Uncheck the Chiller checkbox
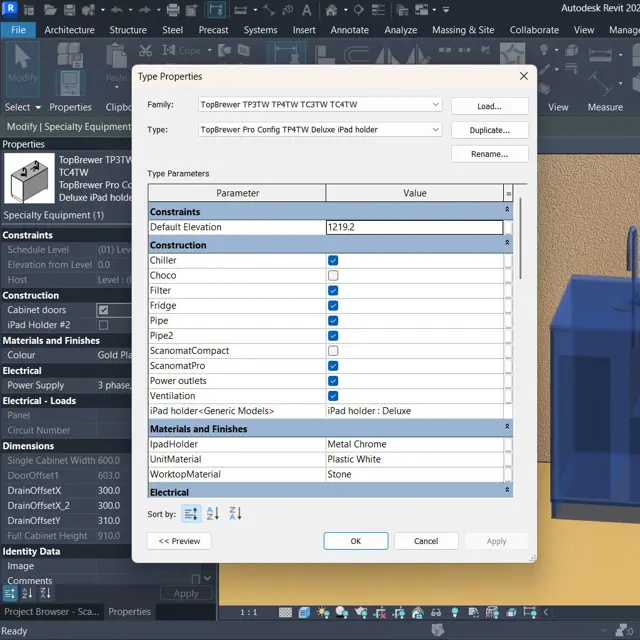Viewport: 640px width, 640px height. point(333,260)
